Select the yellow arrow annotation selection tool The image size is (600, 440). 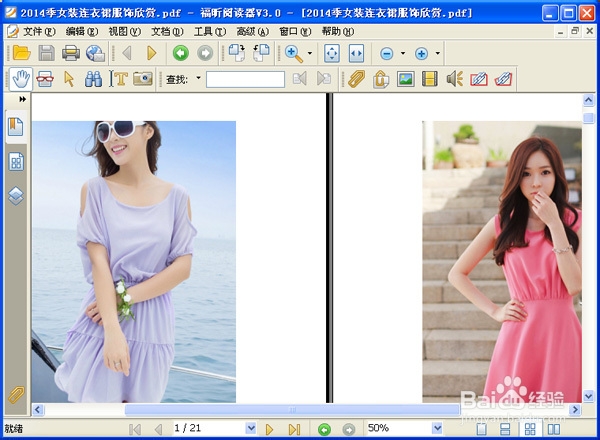point(69,79)
